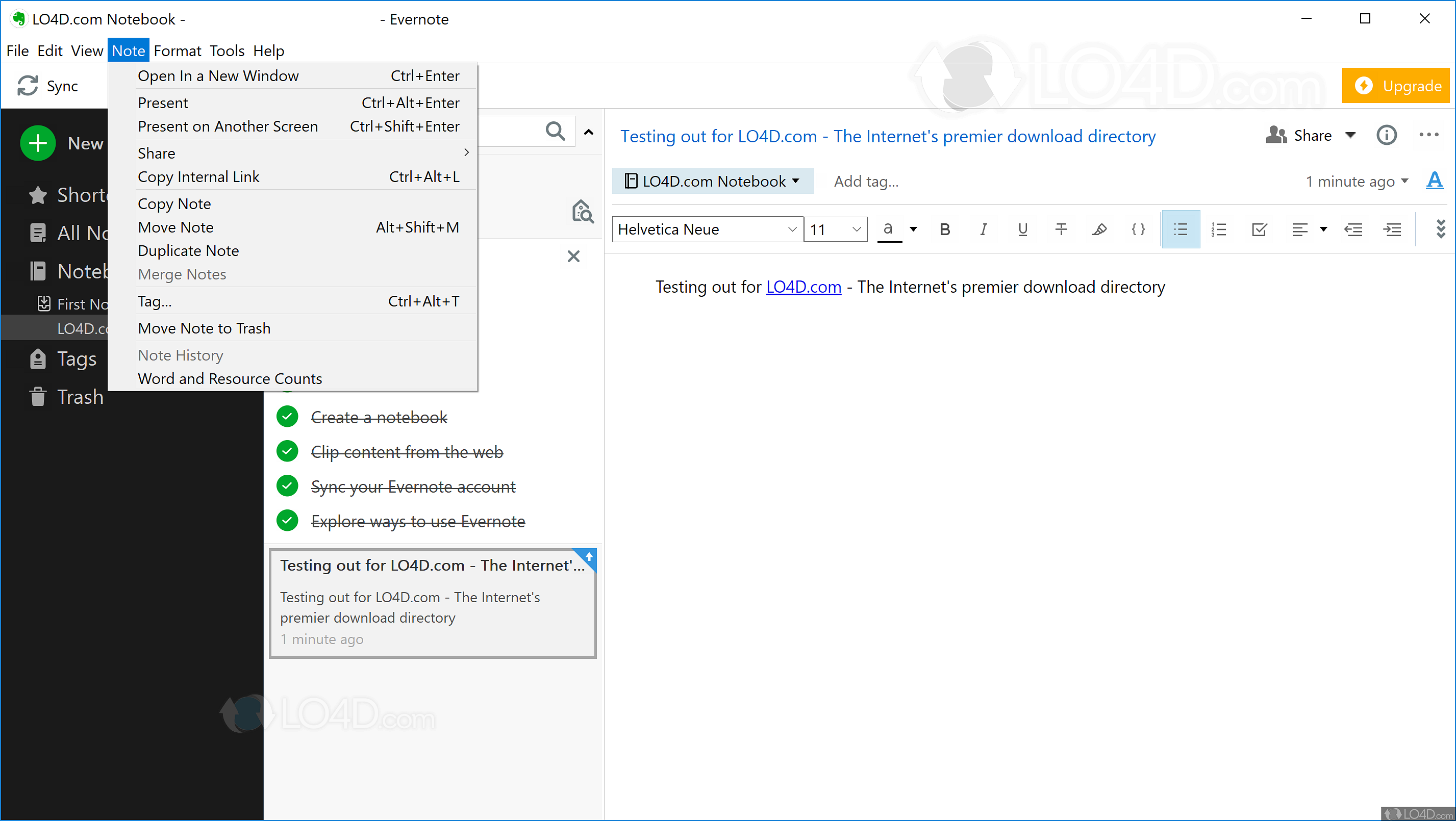Click the green New note plus icon
This screenshot has width=1456, height=821.
tap(38, 143)
